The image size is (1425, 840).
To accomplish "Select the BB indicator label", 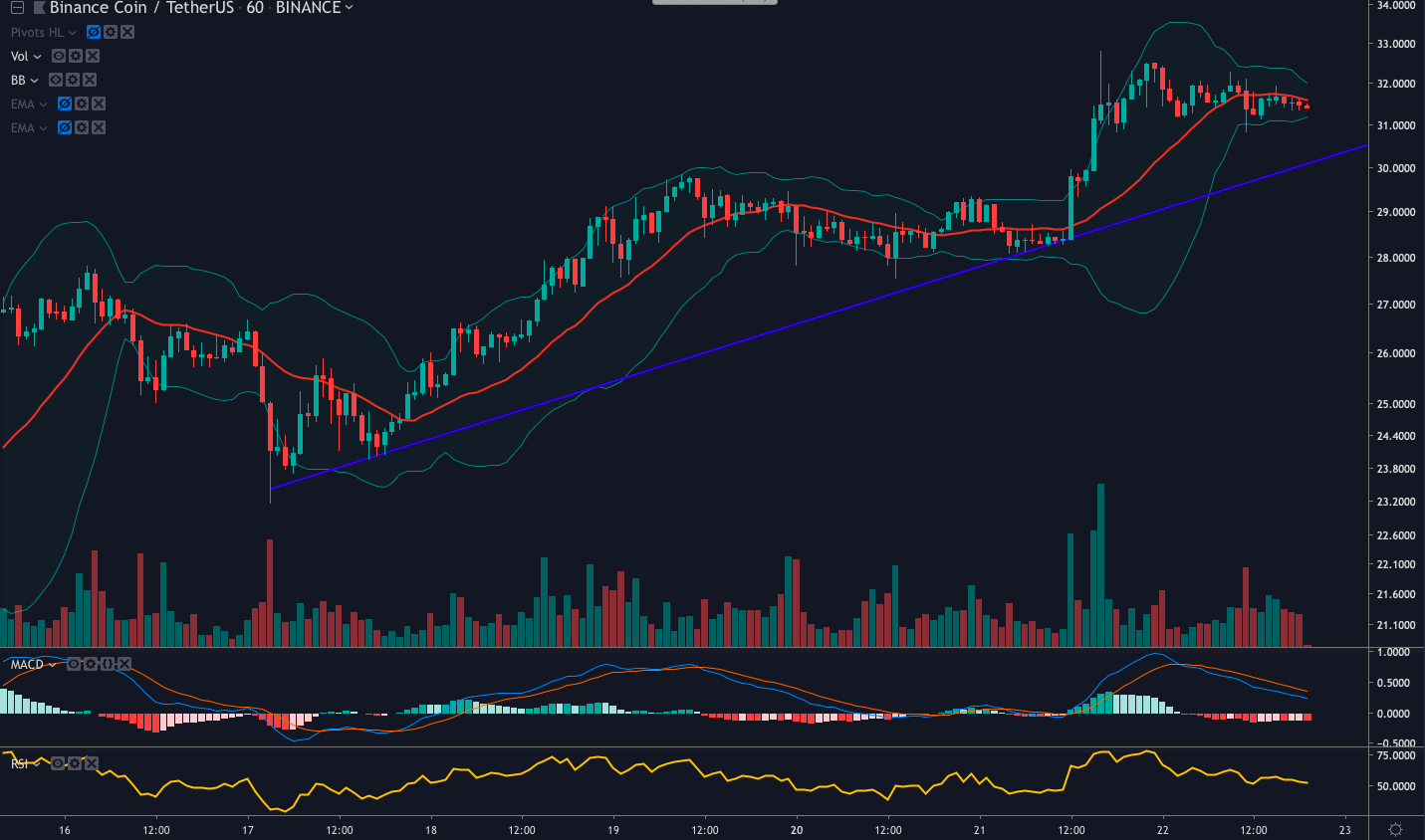I will click(x=19, y=80).
